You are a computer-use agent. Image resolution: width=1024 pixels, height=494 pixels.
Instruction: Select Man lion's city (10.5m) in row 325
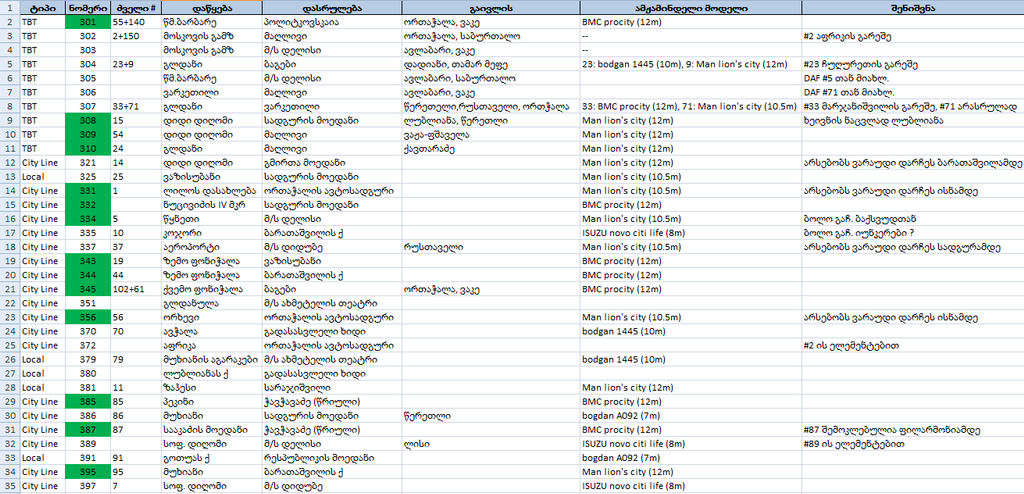point(690,177)
